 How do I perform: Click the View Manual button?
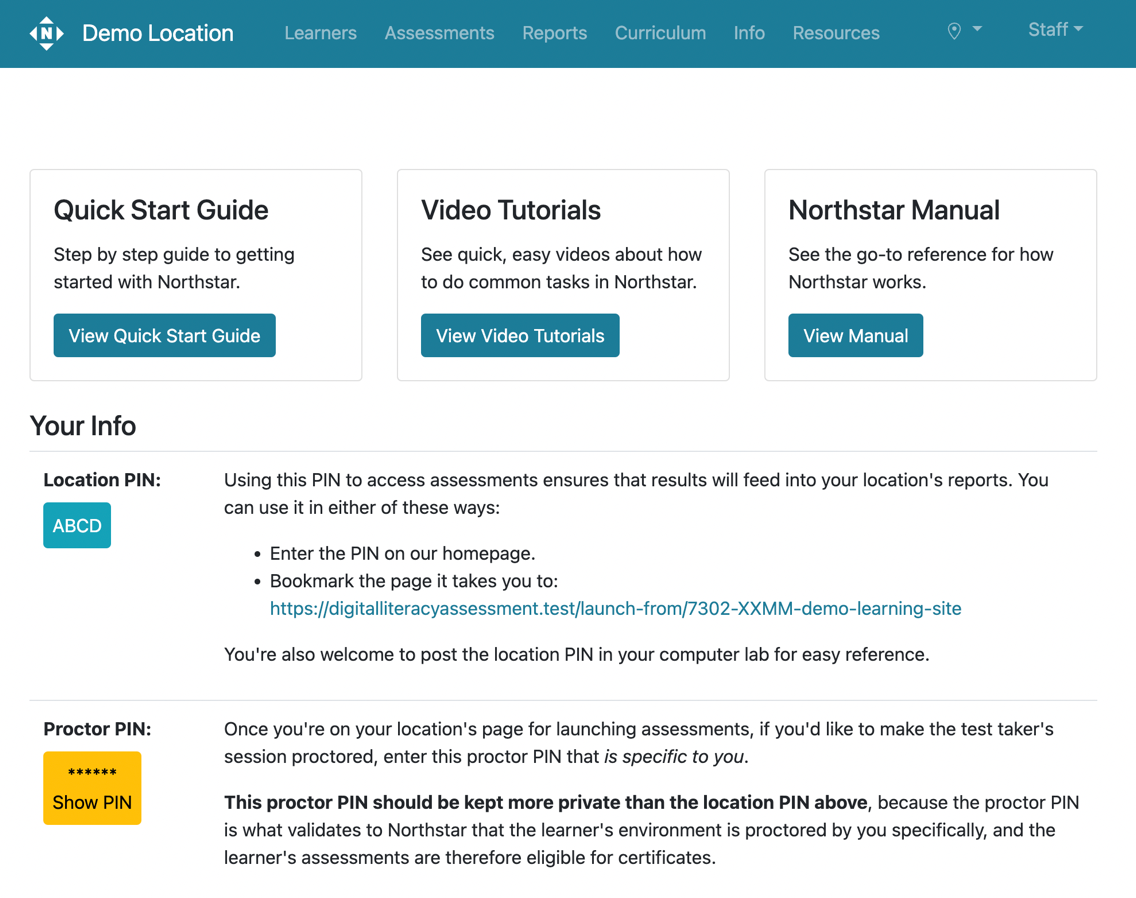(856, 336)
